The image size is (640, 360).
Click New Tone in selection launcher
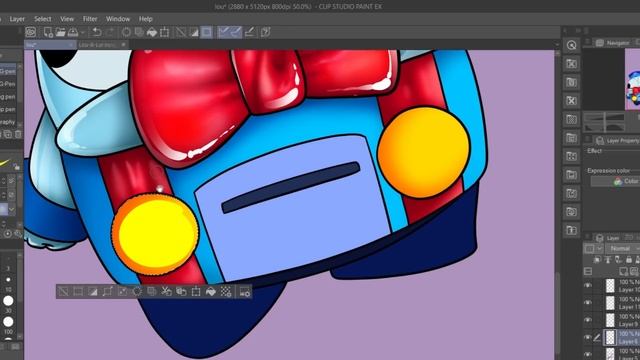point(226,291)
